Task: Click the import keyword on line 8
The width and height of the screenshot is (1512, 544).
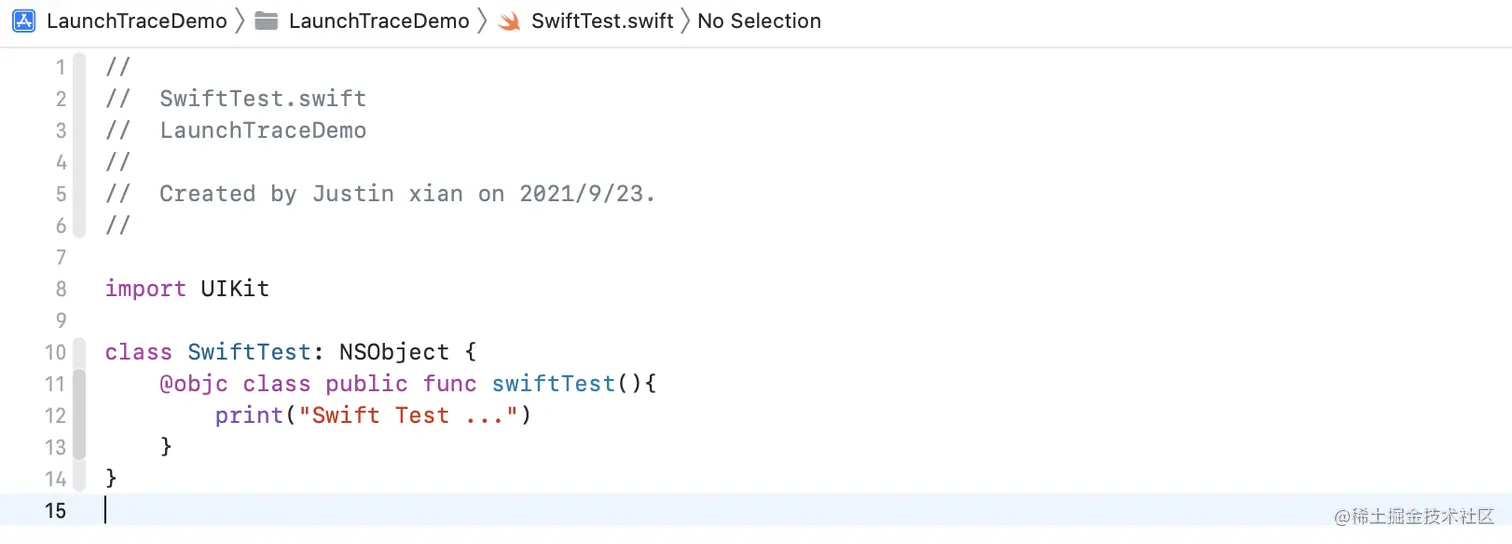Action: pyautogui.click(x=146, y=289)
